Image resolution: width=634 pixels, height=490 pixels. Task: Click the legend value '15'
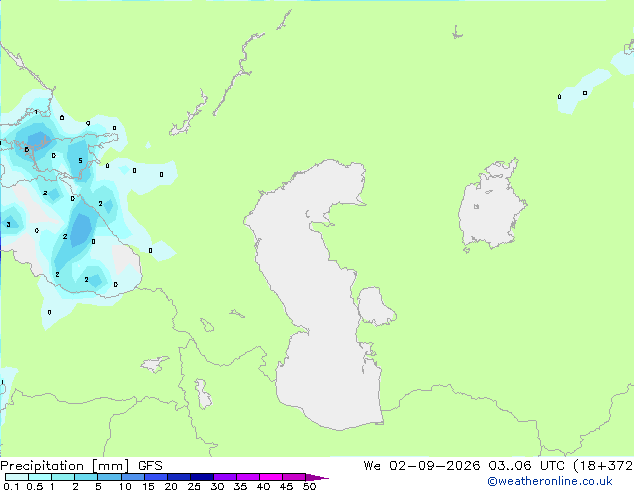coord(148,486)
